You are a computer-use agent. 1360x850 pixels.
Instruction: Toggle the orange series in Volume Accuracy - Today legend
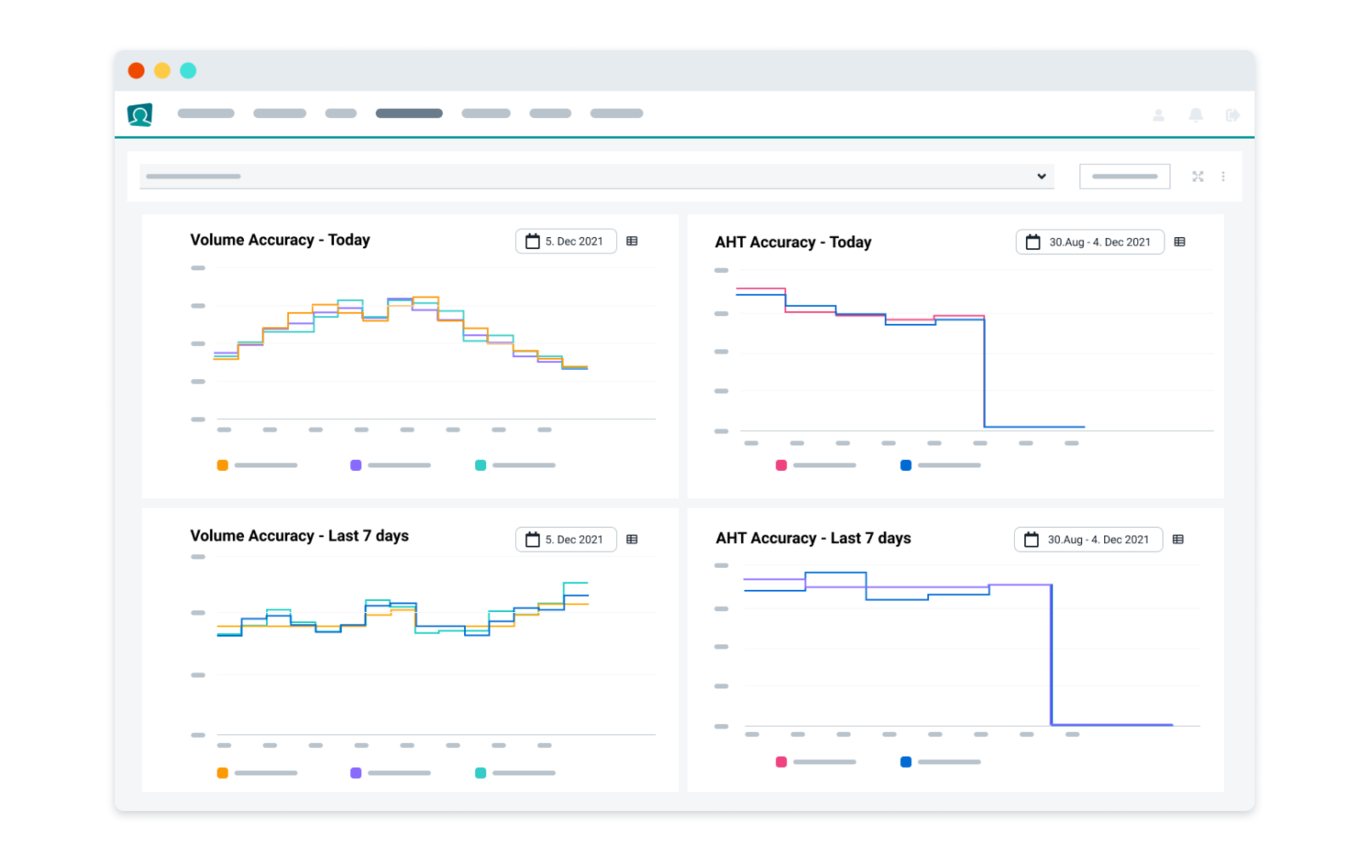(222, 465)
